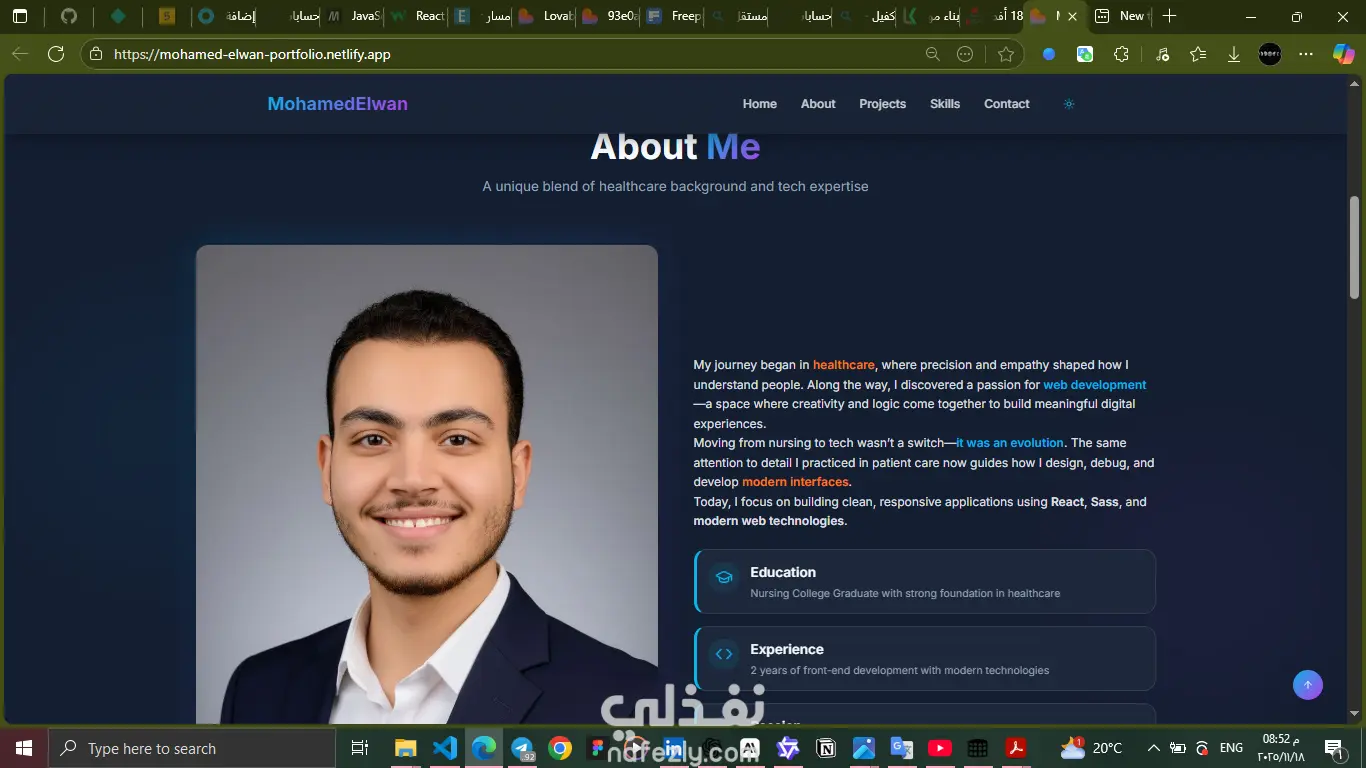The image size is (1366, 768).
Task: Click "2 years of front-end development" text
Action: (x=900, y=670)
